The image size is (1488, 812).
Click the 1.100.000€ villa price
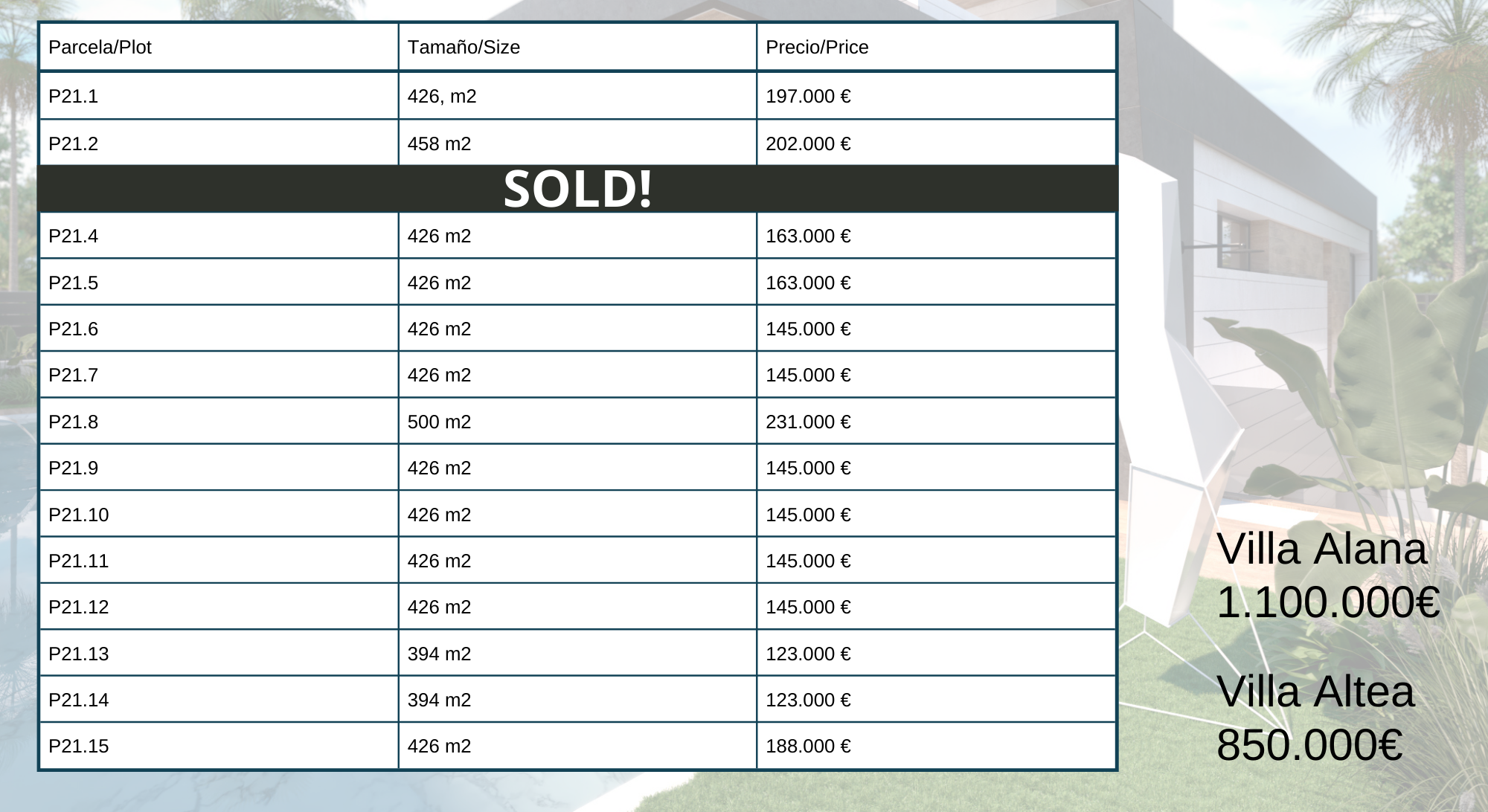(1328, 602)
